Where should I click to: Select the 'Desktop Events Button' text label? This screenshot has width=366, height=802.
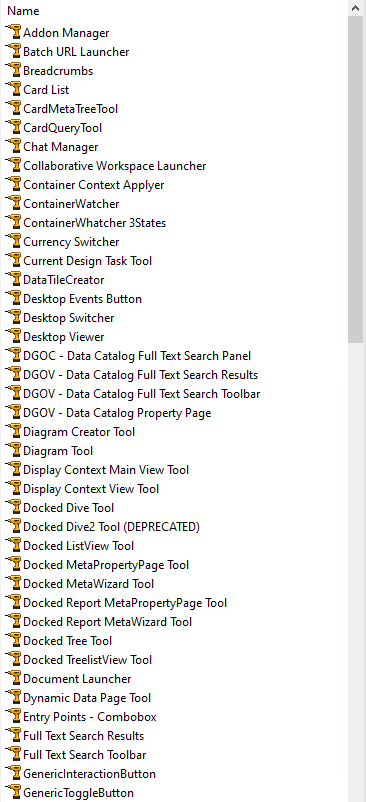pos(83,299)
